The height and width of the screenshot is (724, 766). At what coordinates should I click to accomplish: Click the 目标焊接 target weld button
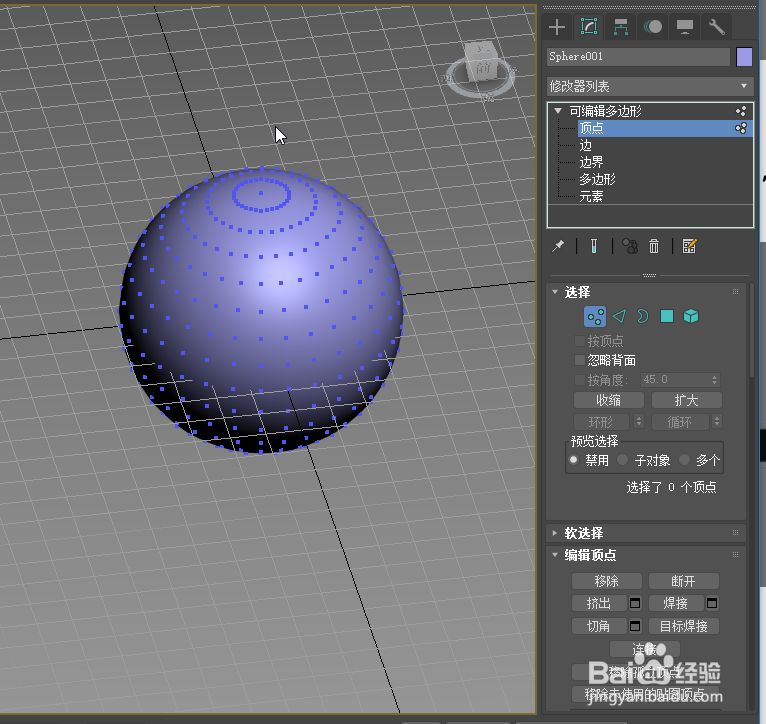[683, 626]
